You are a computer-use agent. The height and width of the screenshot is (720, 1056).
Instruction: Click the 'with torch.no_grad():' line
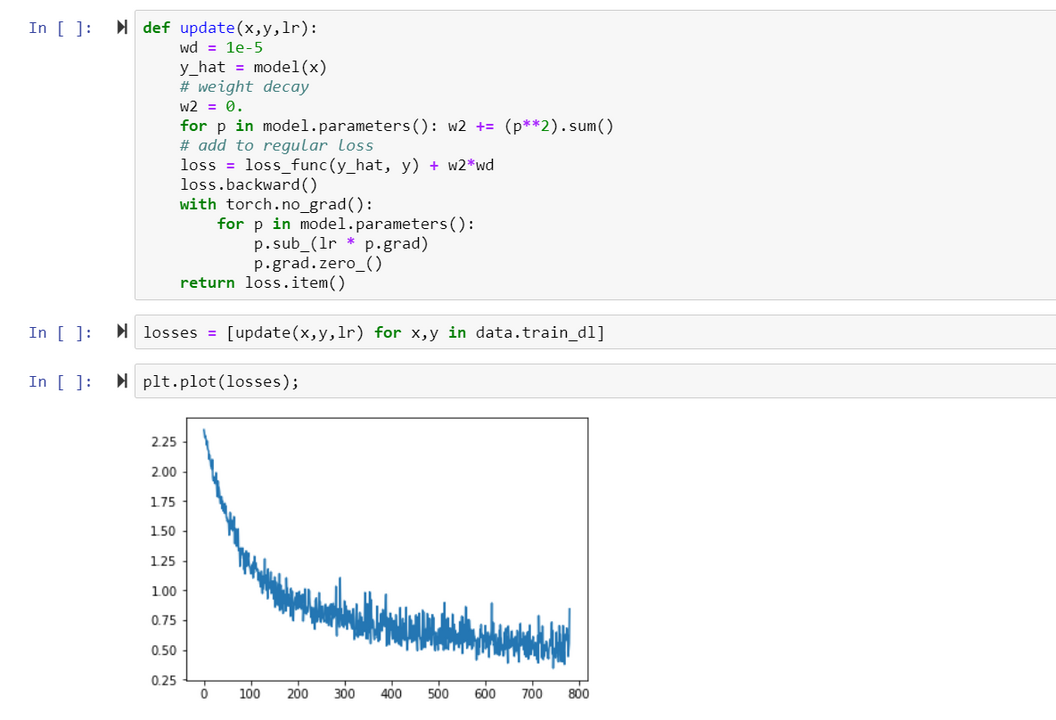[x=267, y=204]
